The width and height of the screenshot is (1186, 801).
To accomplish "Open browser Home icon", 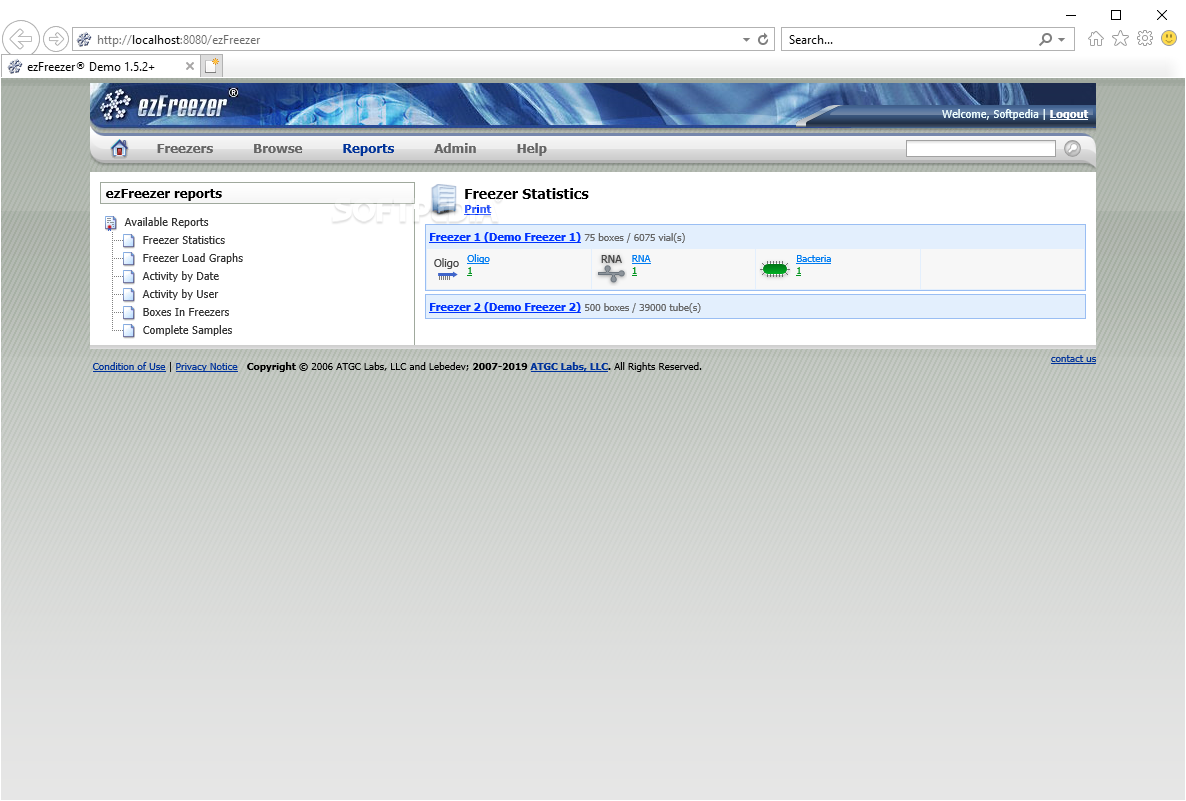I will click(1095, 39).
